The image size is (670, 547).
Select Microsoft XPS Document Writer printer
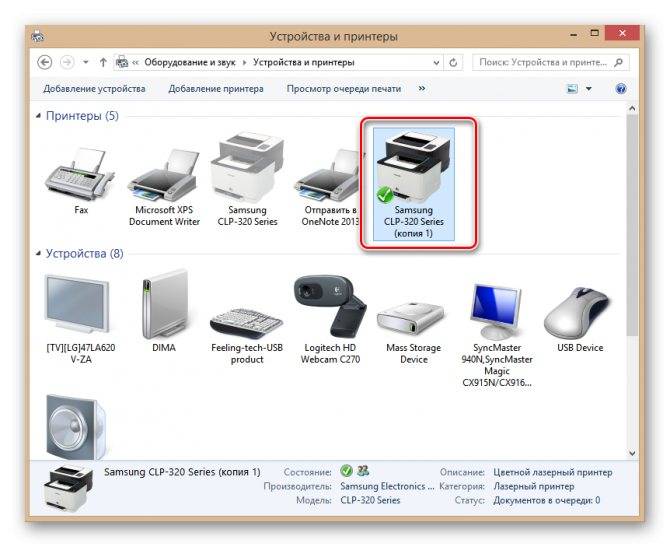tap(164, 175)
